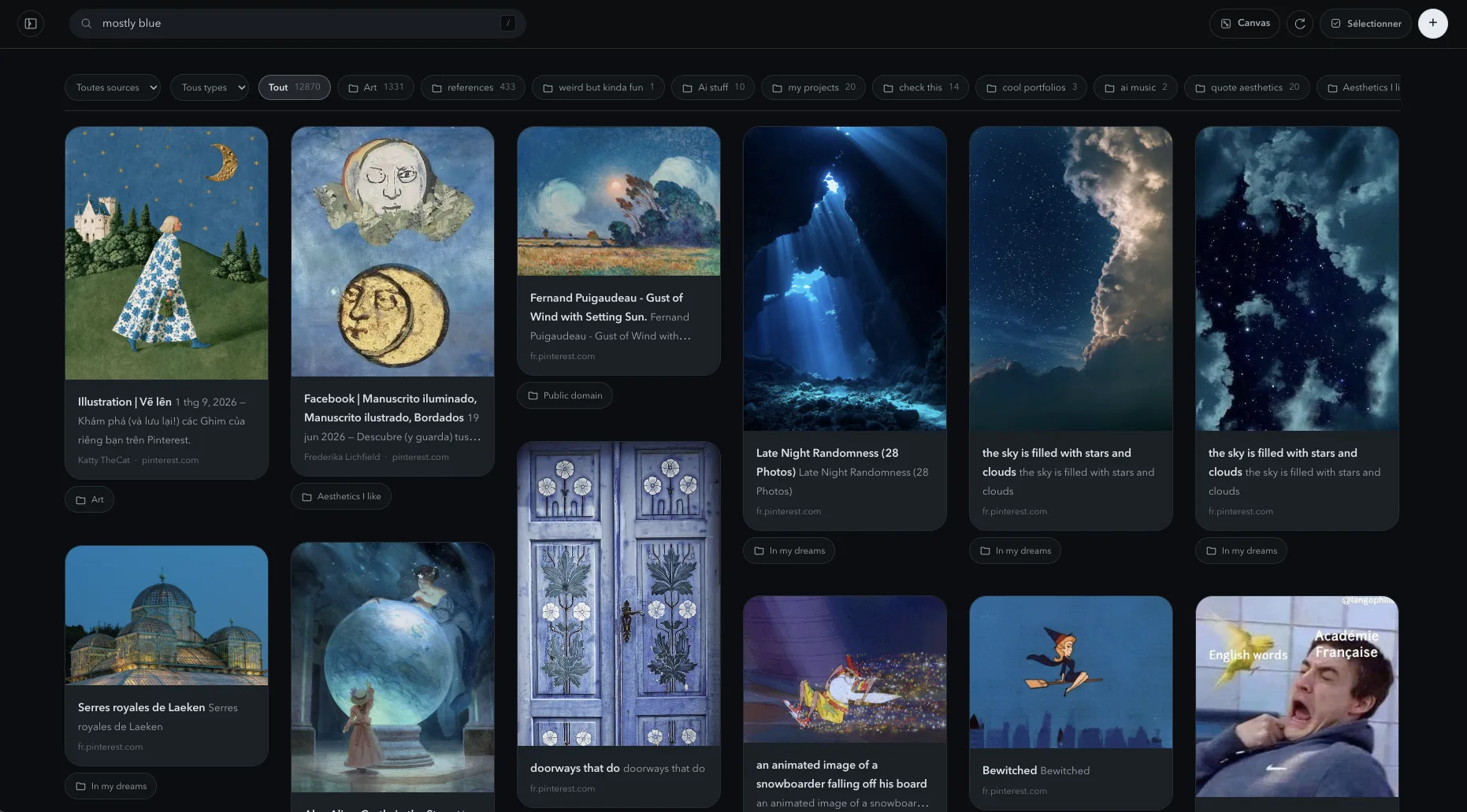Screen dimensions: 1467x812
Task: Open the girl with glowing globe thumbnail
Action: (392, 667)
